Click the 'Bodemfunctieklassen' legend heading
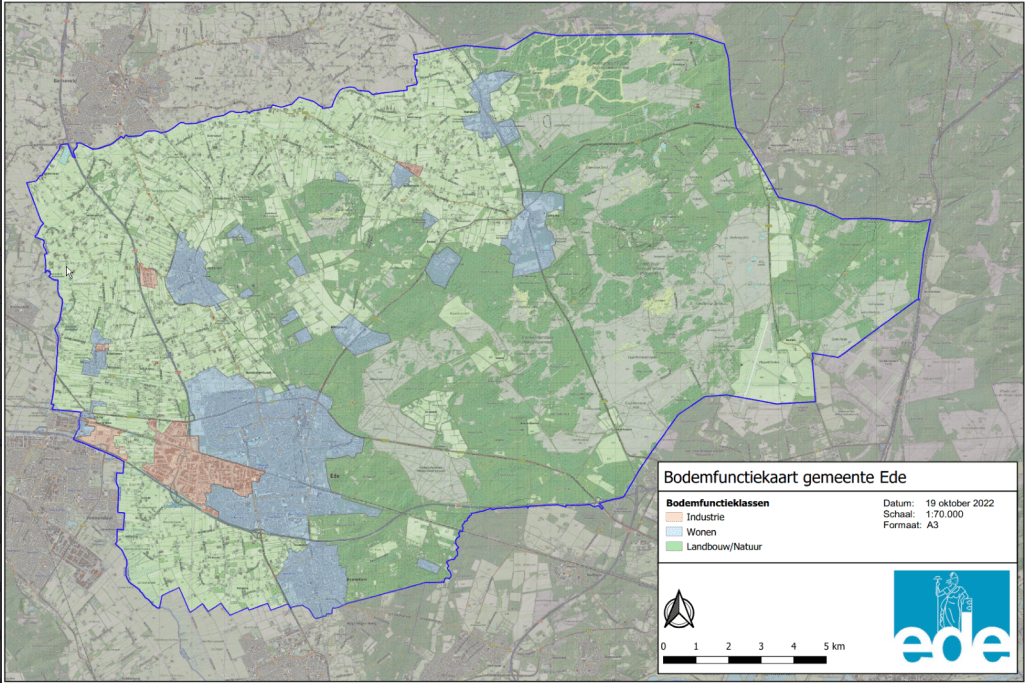 pyautogui.click(x=716, y=503)
